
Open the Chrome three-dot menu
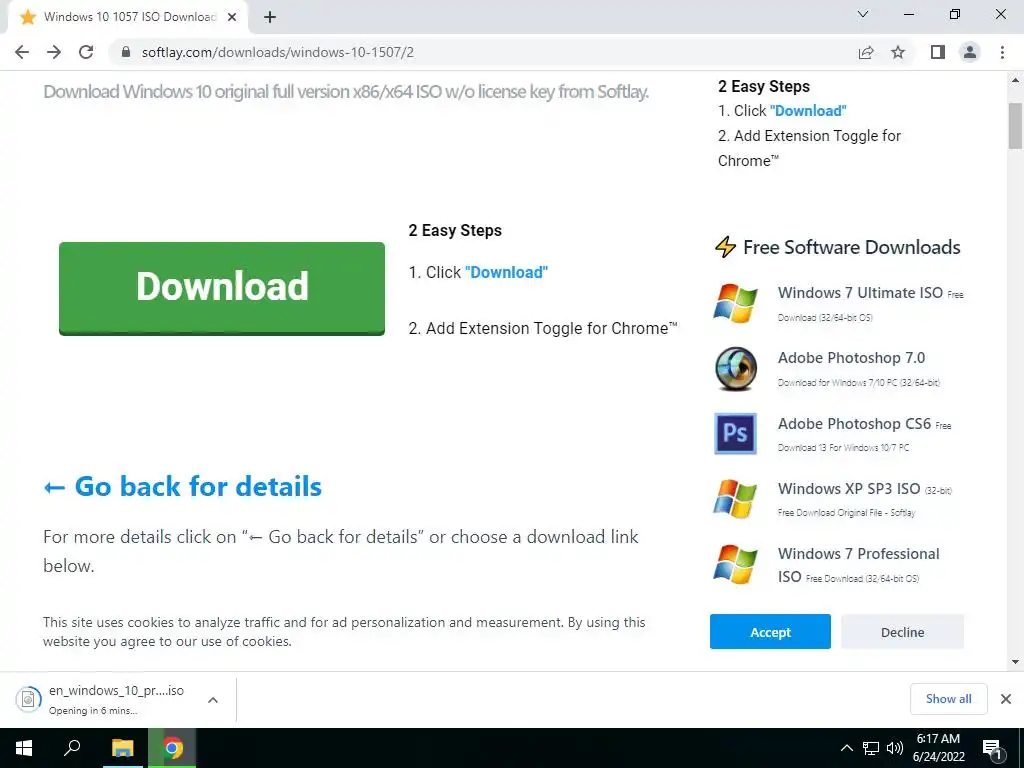[x=1002, y=52]
